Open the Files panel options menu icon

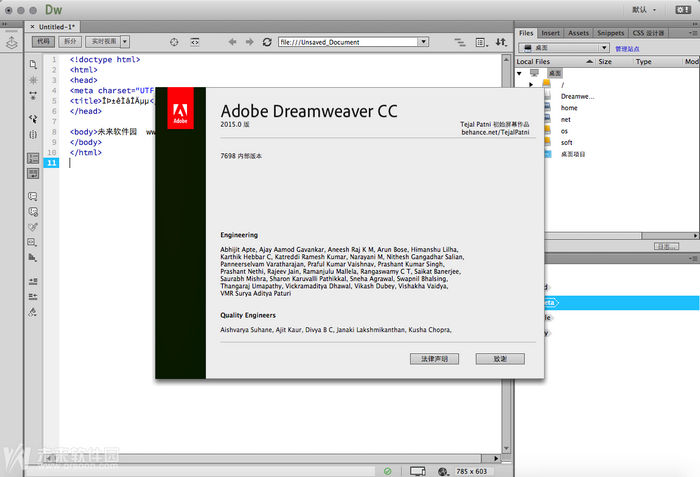693,33
